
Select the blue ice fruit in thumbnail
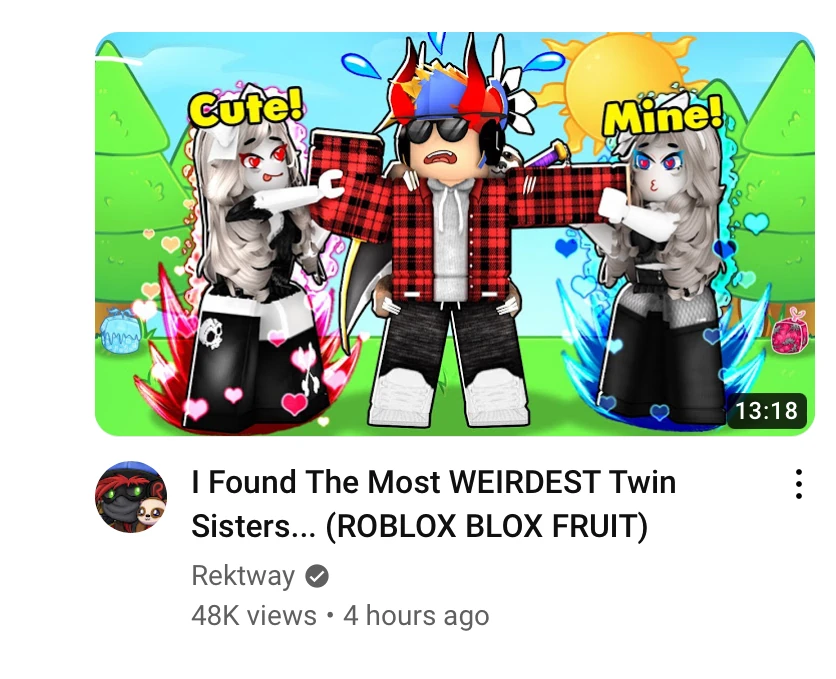(122, 330)
